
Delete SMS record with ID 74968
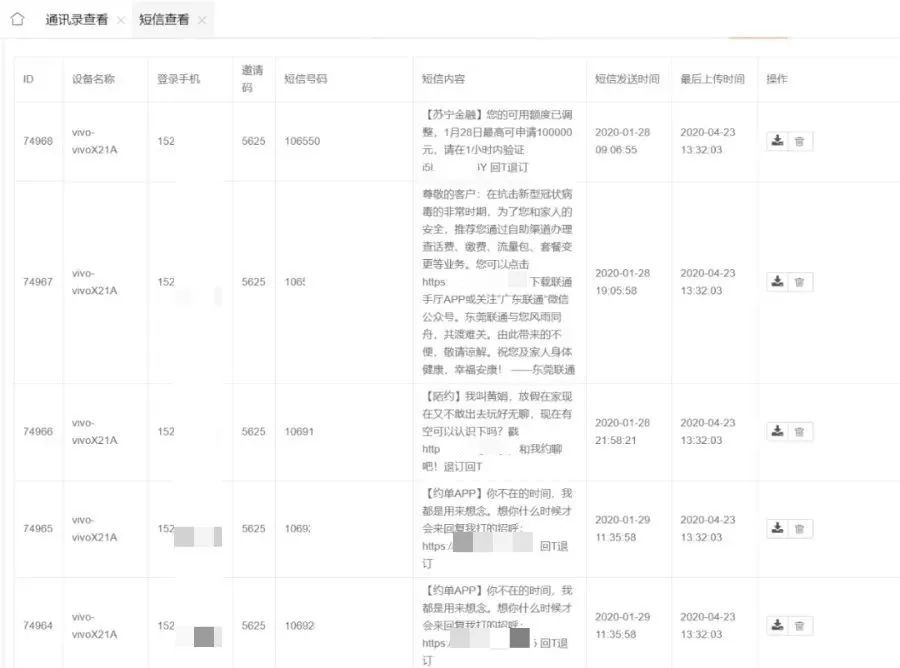(799, 141)
